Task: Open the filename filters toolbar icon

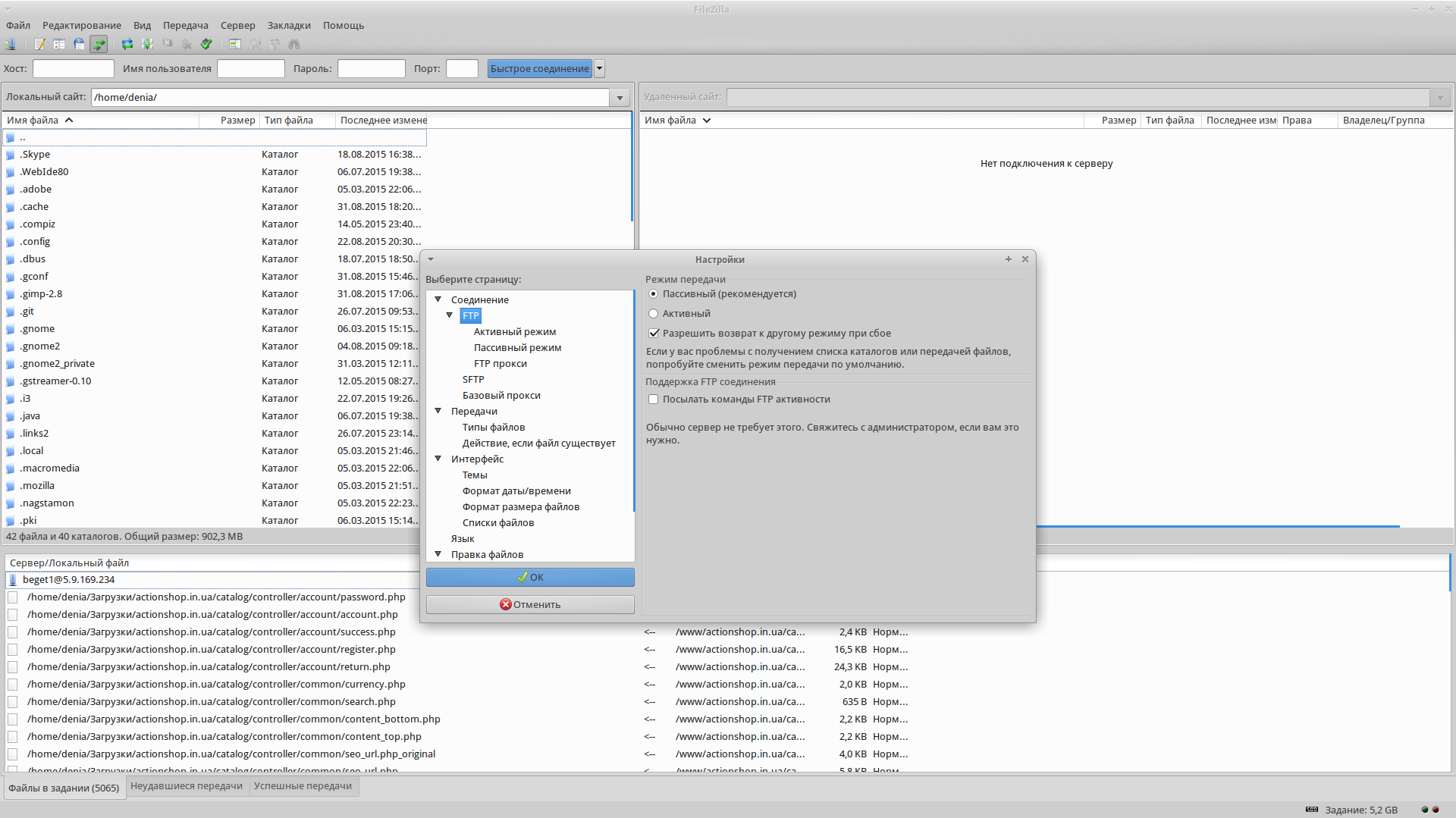Action: (x=235, y=44)
